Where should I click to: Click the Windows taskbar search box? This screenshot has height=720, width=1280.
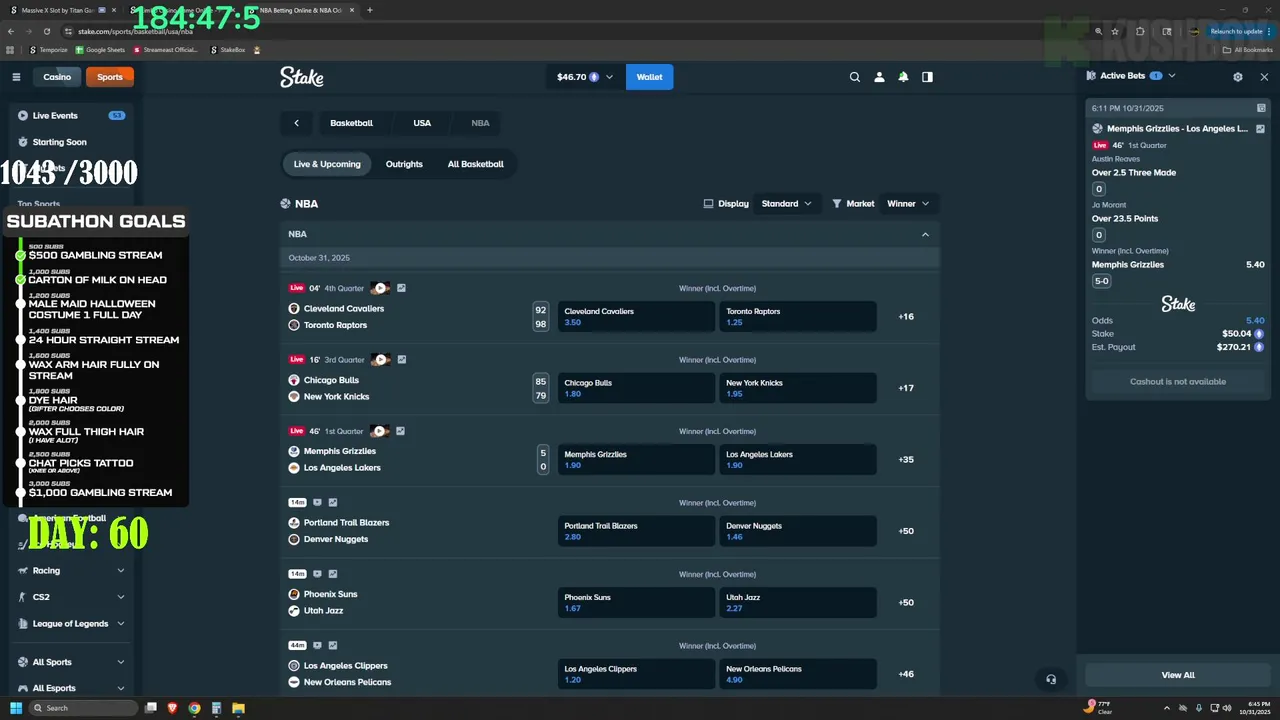(83, 708)
